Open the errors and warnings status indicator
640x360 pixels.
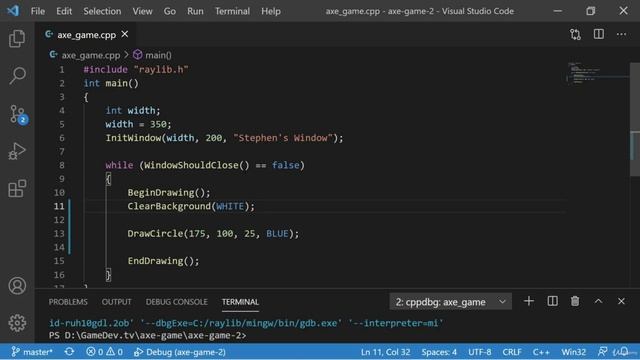click(104, 351)
